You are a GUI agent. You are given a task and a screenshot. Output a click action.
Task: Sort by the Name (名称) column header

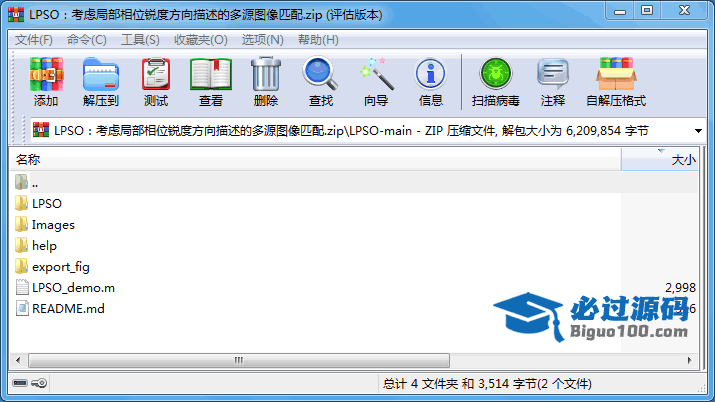(315, 160)
